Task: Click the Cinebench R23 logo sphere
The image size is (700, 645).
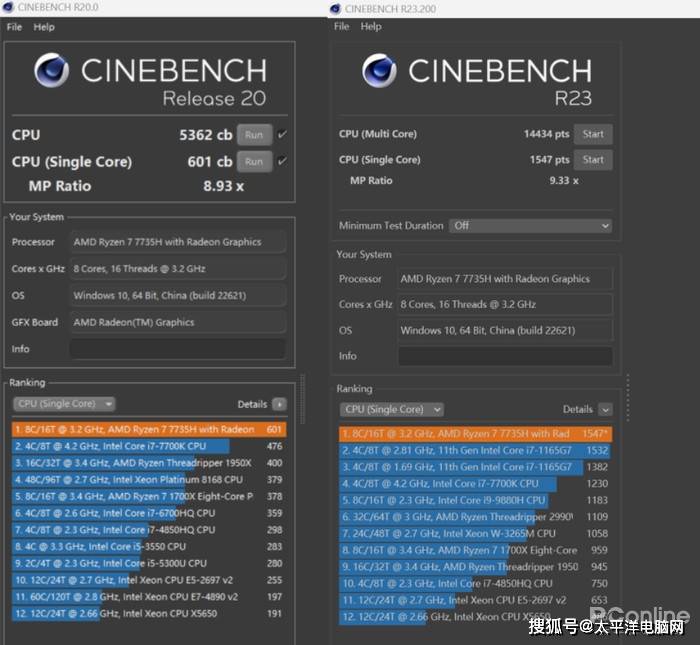Action: 379,71
